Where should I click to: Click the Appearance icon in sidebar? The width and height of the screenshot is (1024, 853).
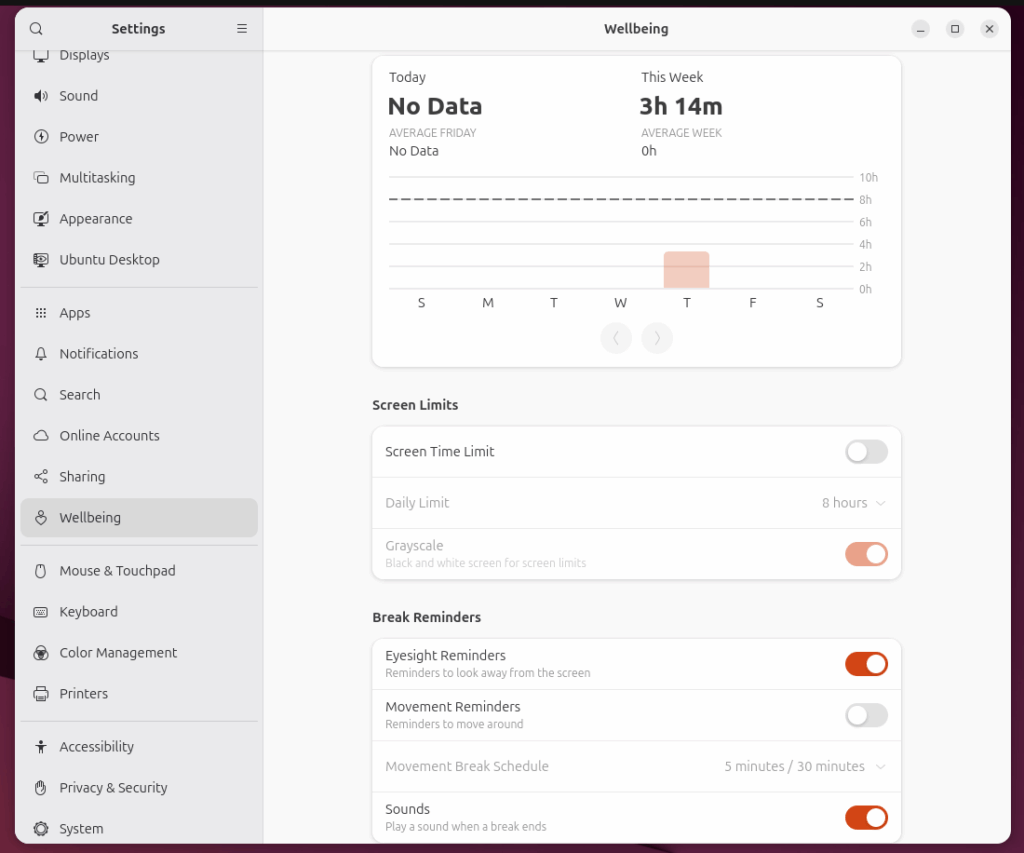(x=41, y=219)
